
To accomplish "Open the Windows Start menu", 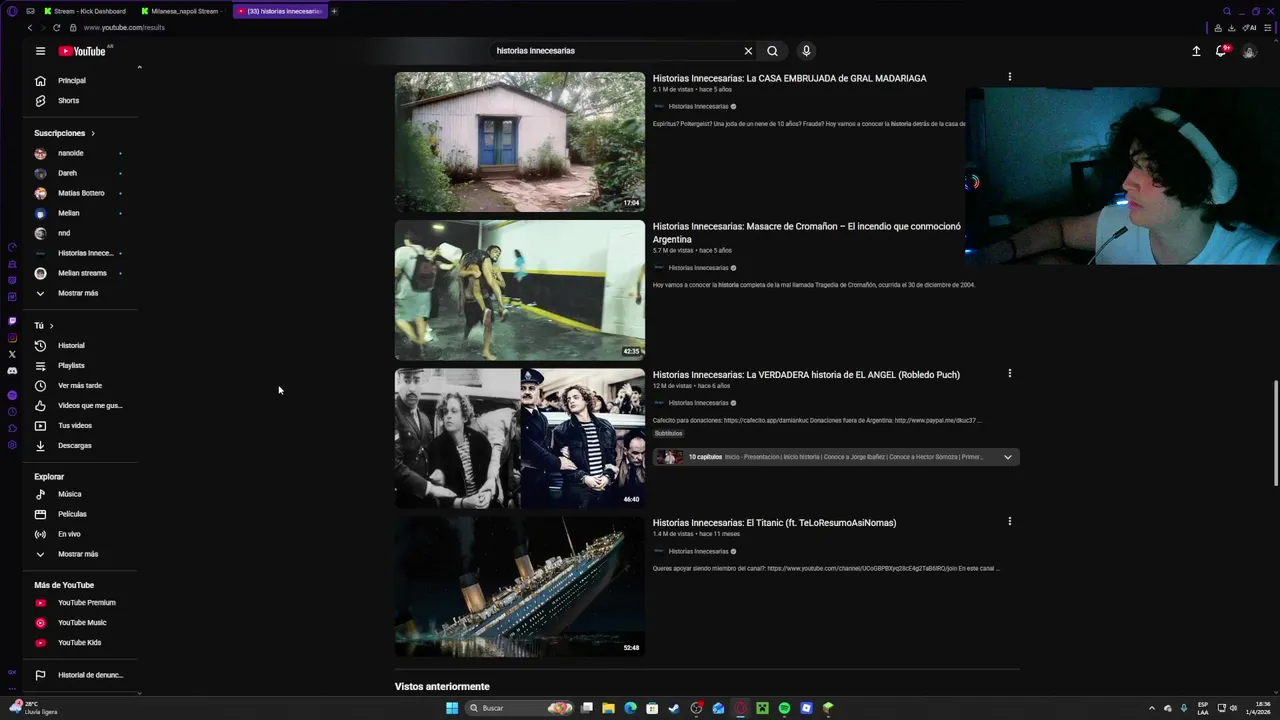I will coord(452,708).
